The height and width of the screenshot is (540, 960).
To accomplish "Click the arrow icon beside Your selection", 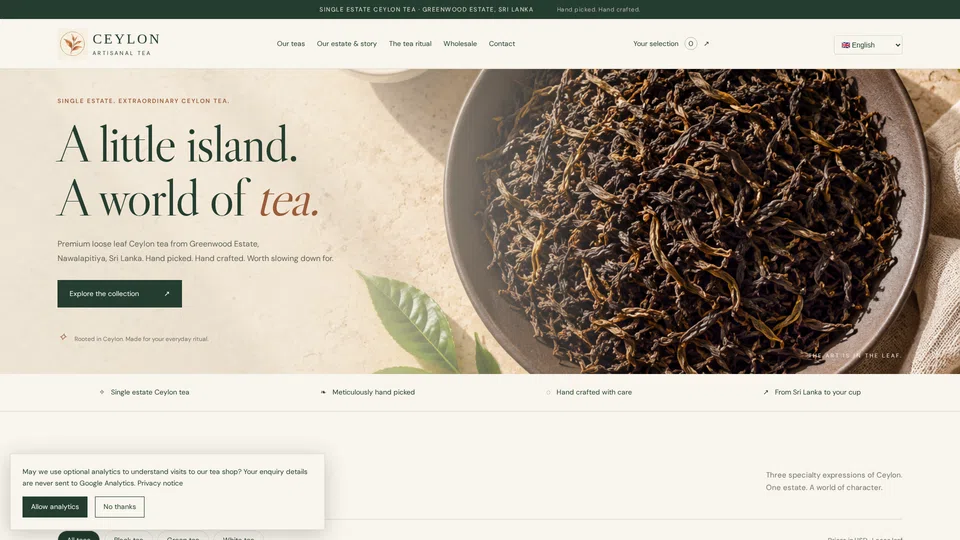I will [707, 43].
